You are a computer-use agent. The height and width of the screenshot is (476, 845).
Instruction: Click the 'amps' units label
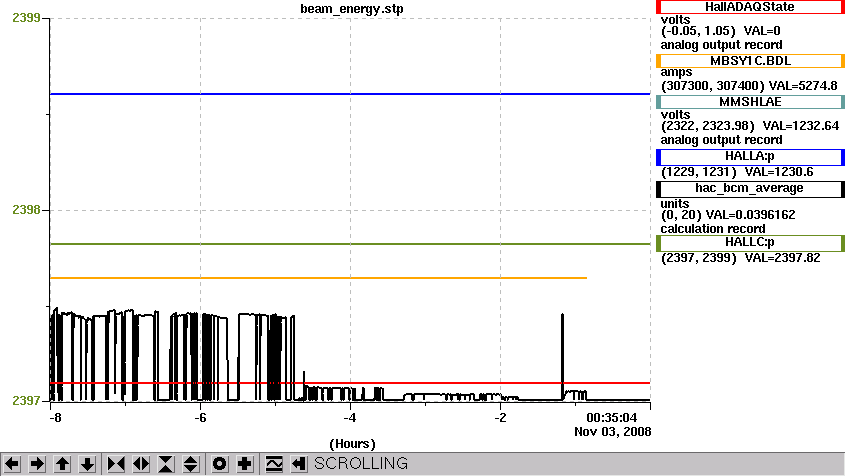pos(676,72)
